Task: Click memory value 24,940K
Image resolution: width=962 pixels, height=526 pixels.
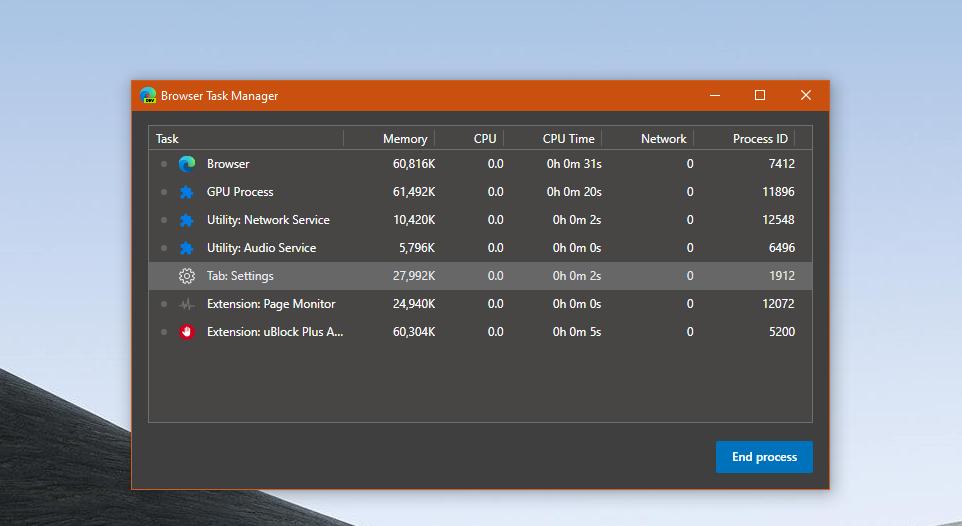Action: click(414, 304)
